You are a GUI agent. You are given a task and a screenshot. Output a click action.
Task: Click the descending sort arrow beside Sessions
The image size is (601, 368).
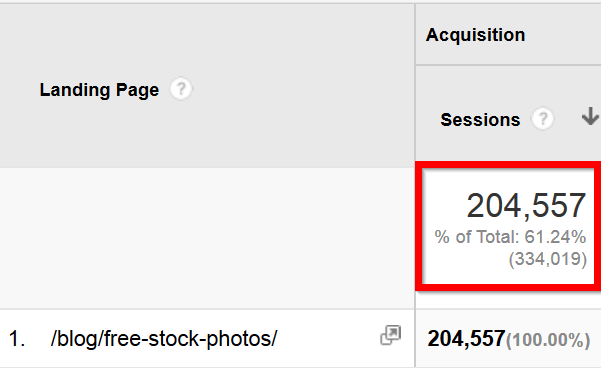pos(590,116)
